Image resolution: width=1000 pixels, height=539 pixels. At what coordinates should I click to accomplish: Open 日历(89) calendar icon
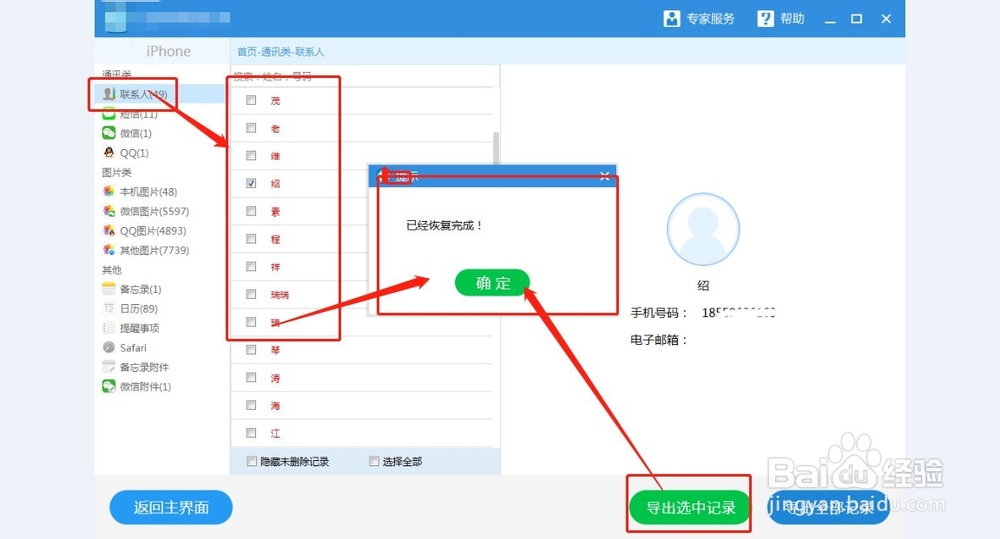[109, 308]
